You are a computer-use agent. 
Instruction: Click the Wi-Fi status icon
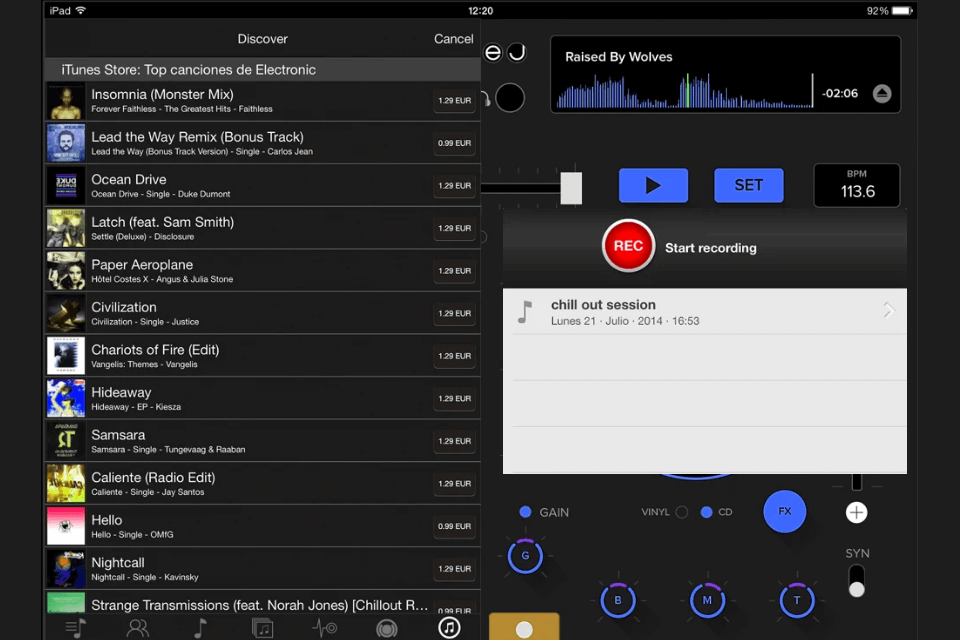[x=81, y=10]
